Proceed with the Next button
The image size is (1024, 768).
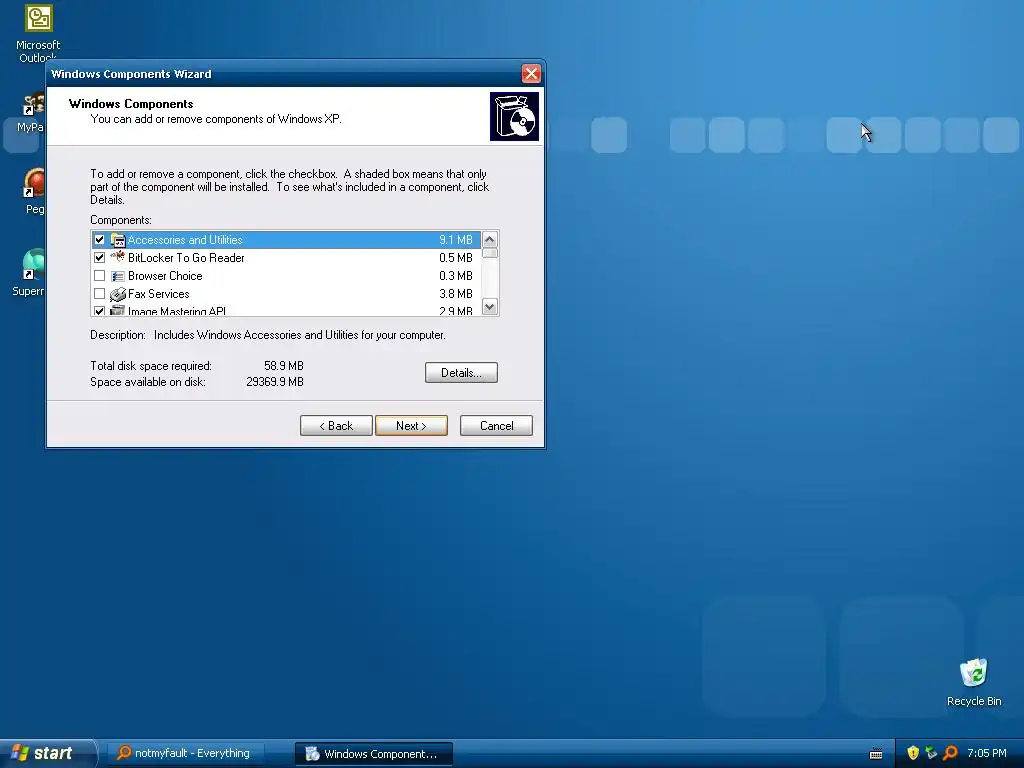tap(411, 426)
